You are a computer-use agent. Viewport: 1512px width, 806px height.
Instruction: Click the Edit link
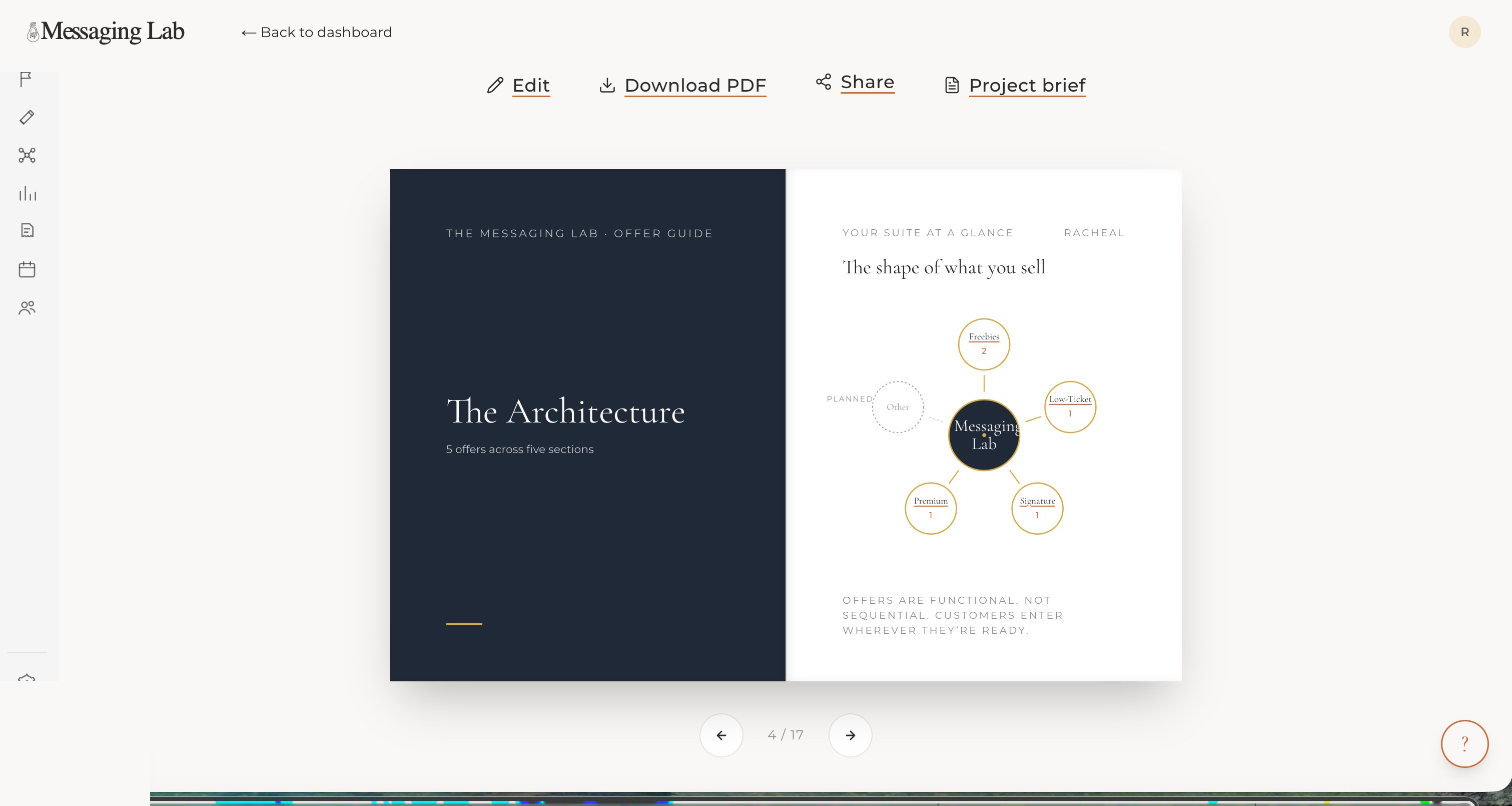point(518,85)
